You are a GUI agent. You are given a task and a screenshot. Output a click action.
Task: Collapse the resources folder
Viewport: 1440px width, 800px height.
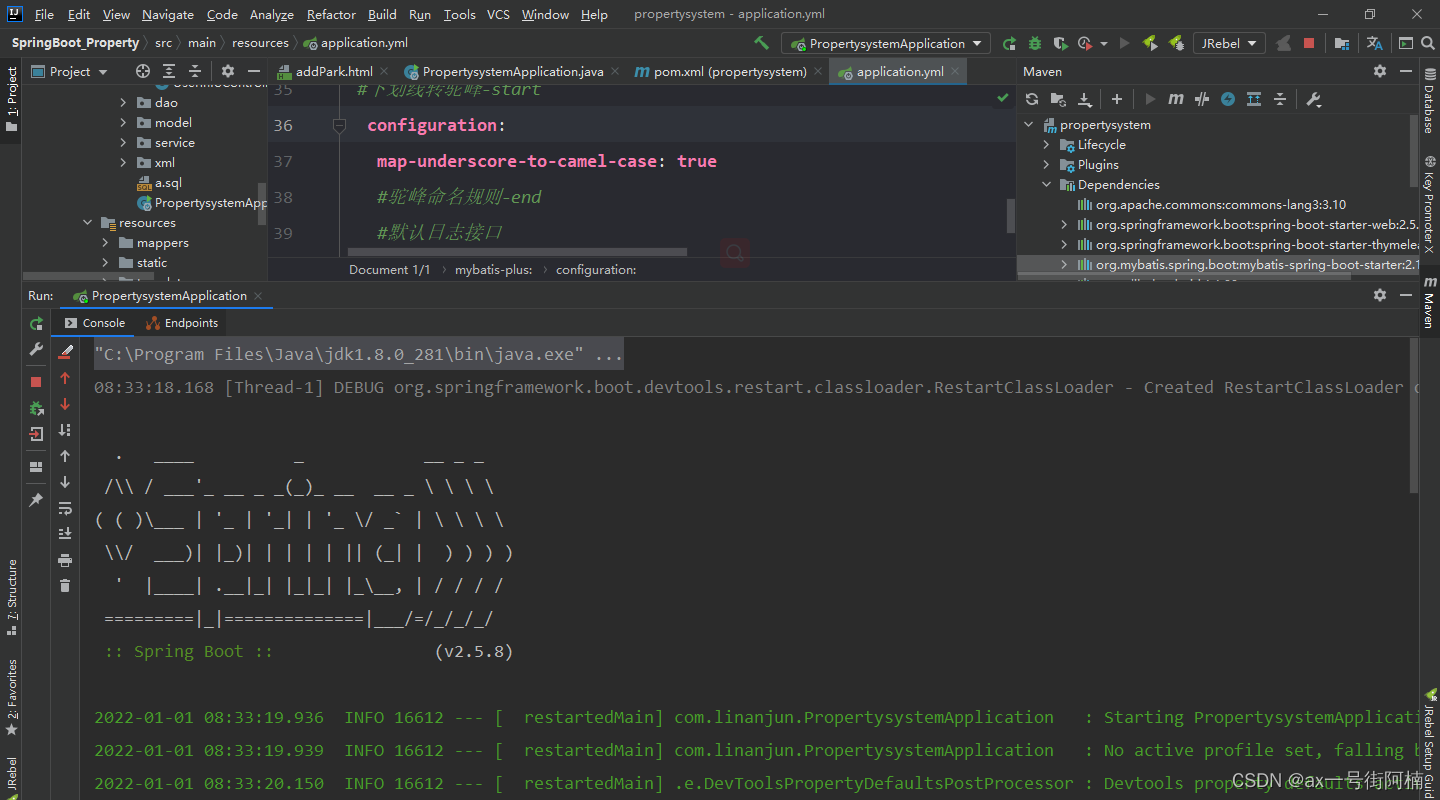(88, 223)
